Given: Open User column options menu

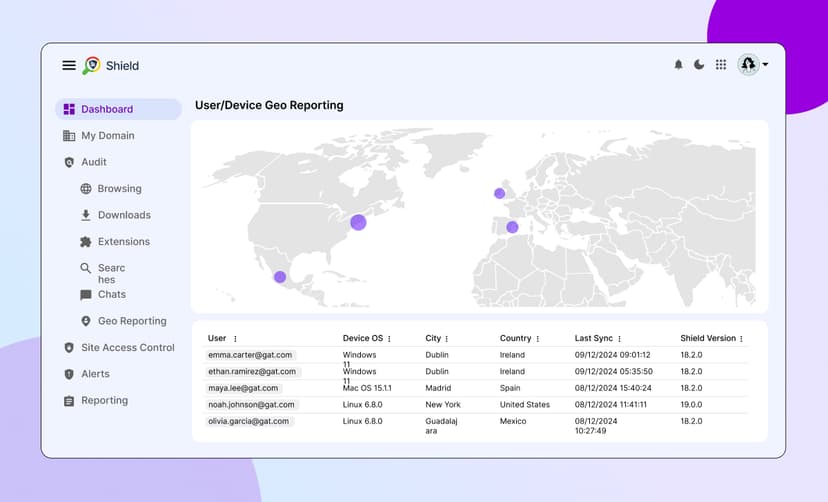Looking at the screenshot, I should [235, 339].
